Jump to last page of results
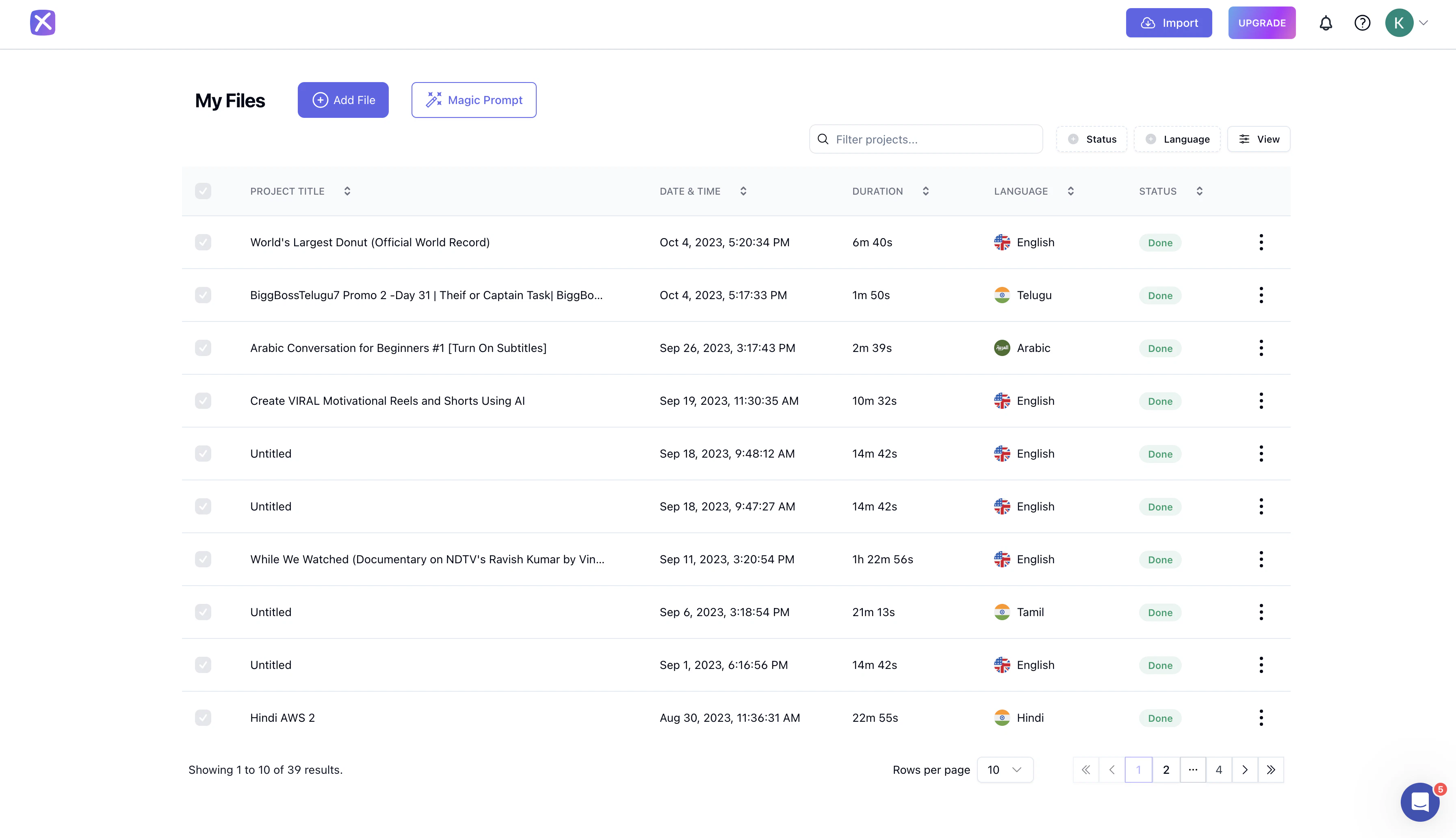This screenshot has height=838, width=1456. coord(1271,769)
